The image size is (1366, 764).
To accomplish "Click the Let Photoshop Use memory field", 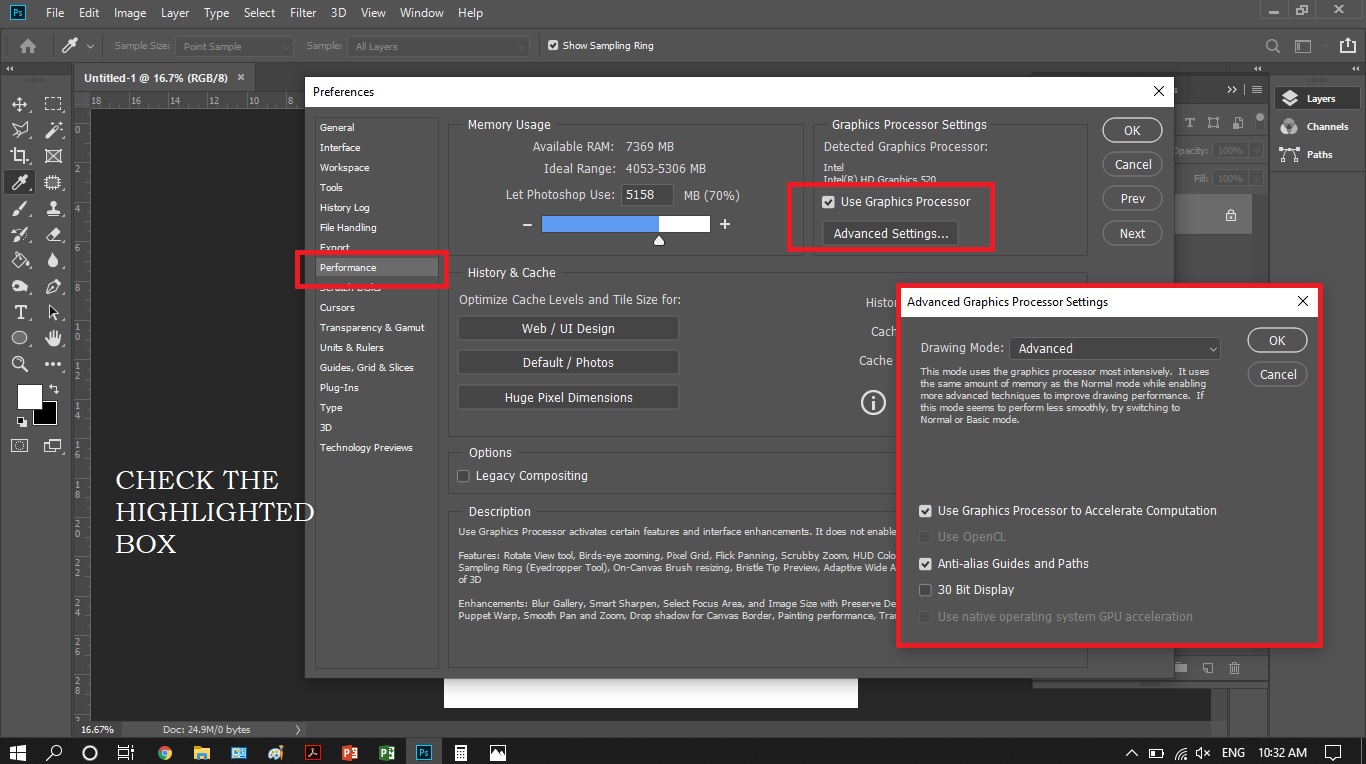I will pyautogui.click(x=649, y=195).
